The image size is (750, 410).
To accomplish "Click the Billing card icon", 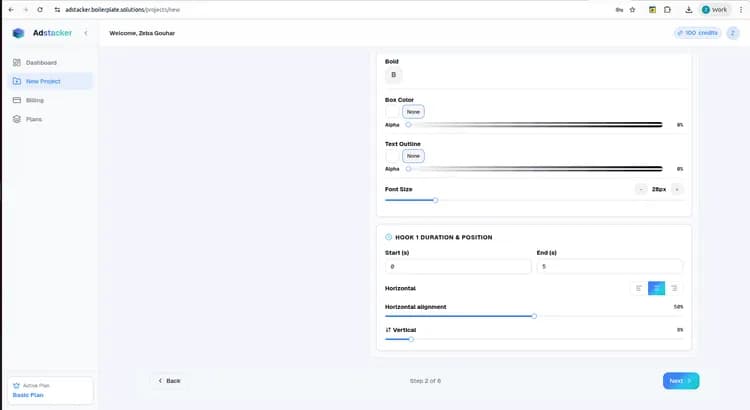I will point(17,100).
